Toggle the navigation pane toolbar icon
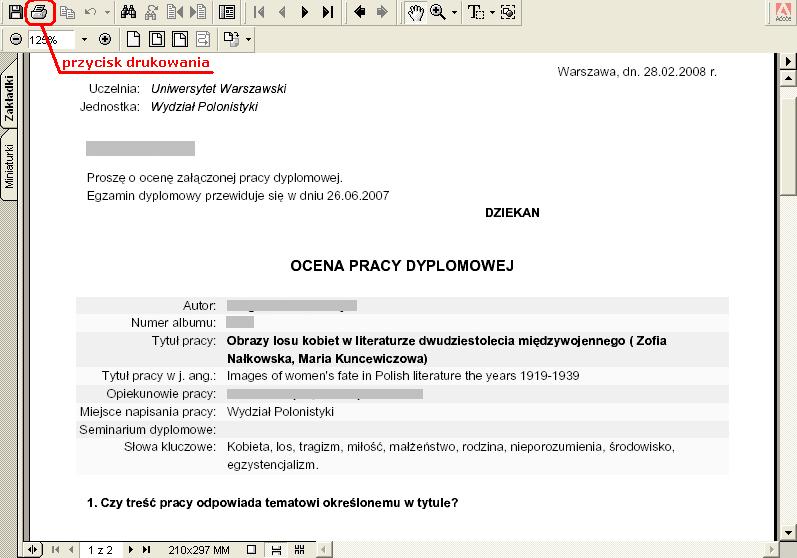The height and width of the screenshot is (558, 797). 227,12
